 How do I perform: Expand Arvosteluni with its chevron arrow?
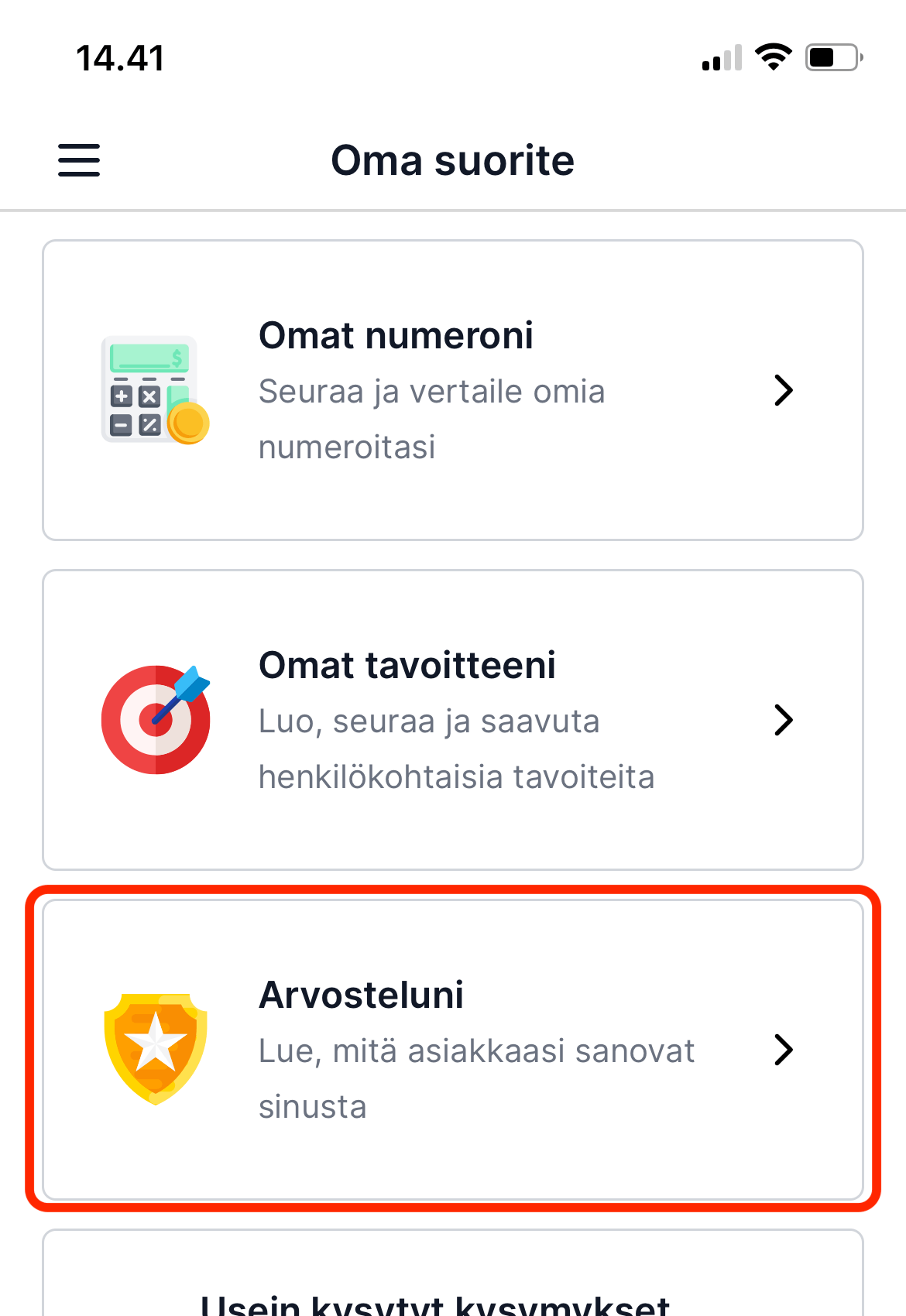[x=784, y=1050]
